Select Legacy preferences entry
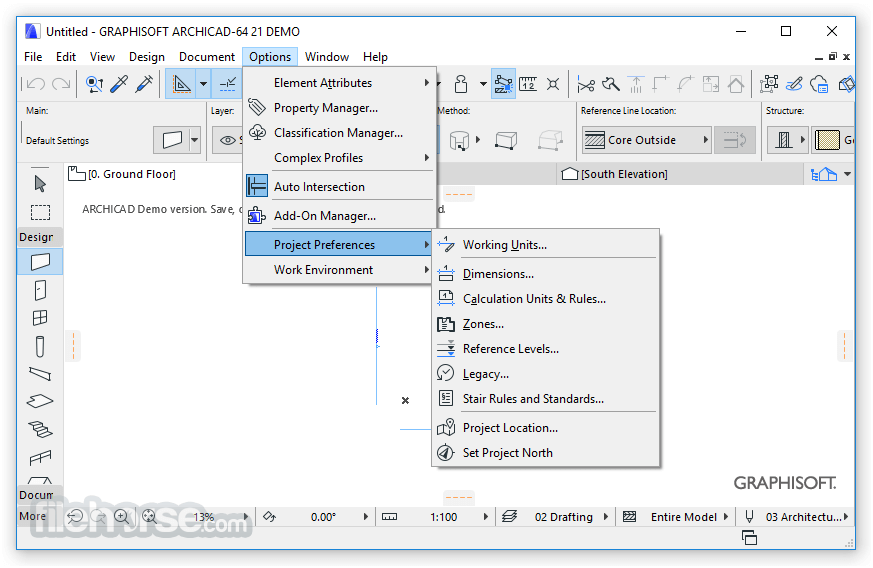Screen dimensions: 873x568 point(546,374)
